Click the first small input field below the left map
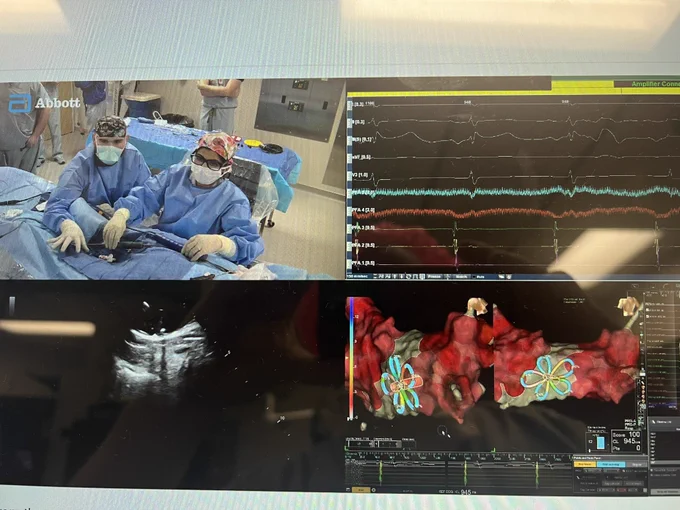 359,444
